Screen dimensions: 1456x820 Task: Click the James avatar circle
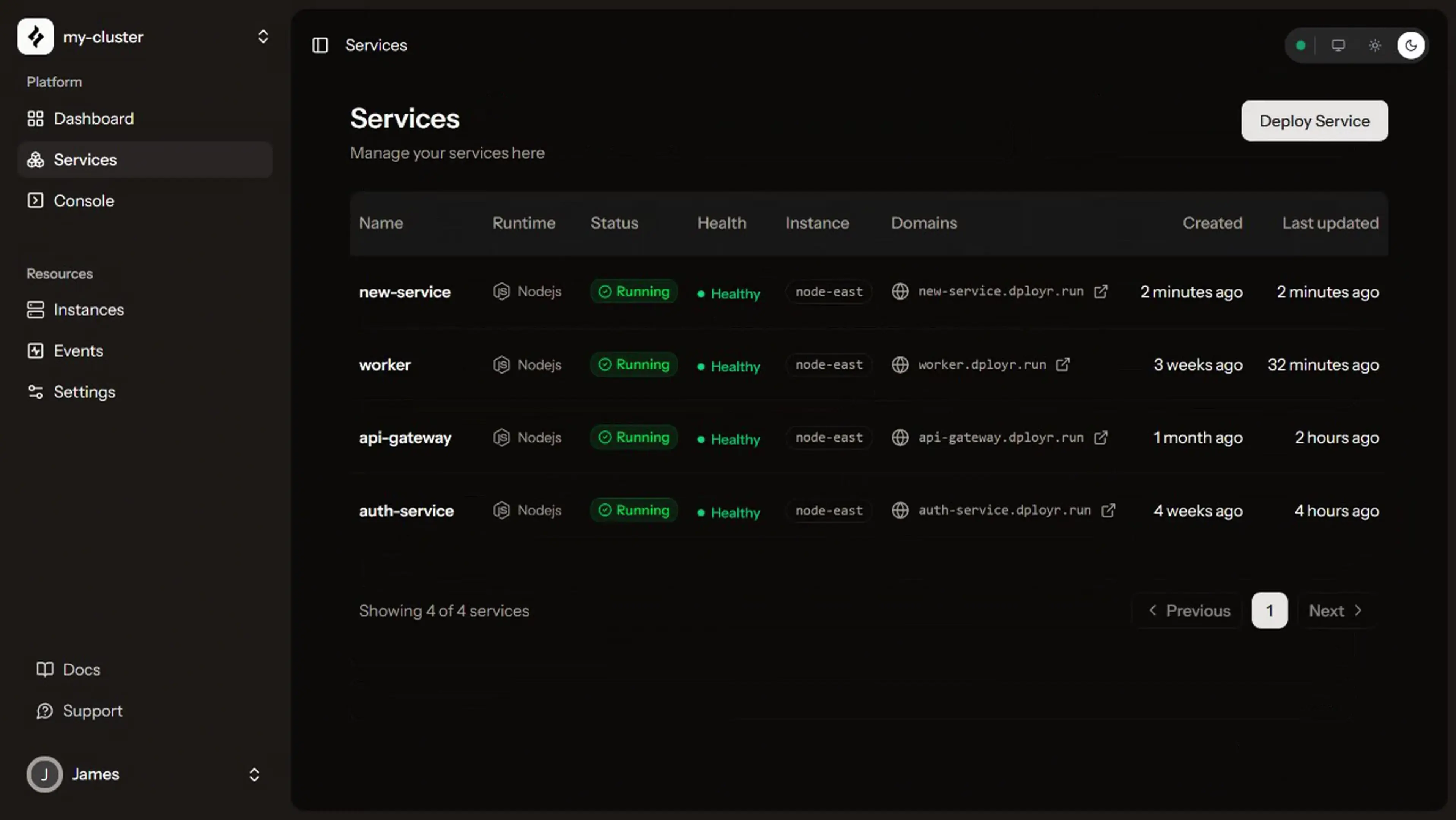(44, 774)
